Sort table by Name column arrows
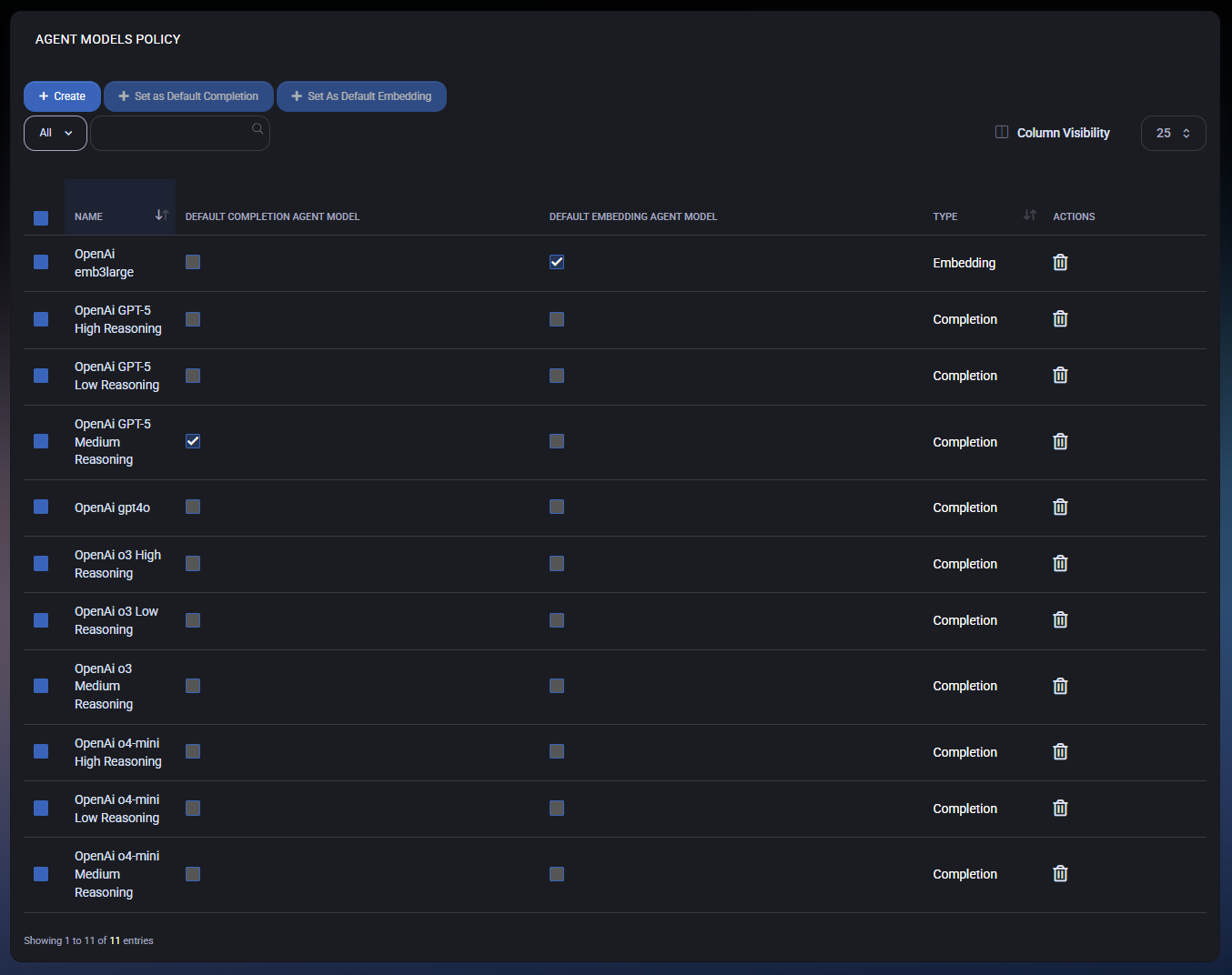The width and height of the screenshot is (1232, 975). [x=161, y=216]
